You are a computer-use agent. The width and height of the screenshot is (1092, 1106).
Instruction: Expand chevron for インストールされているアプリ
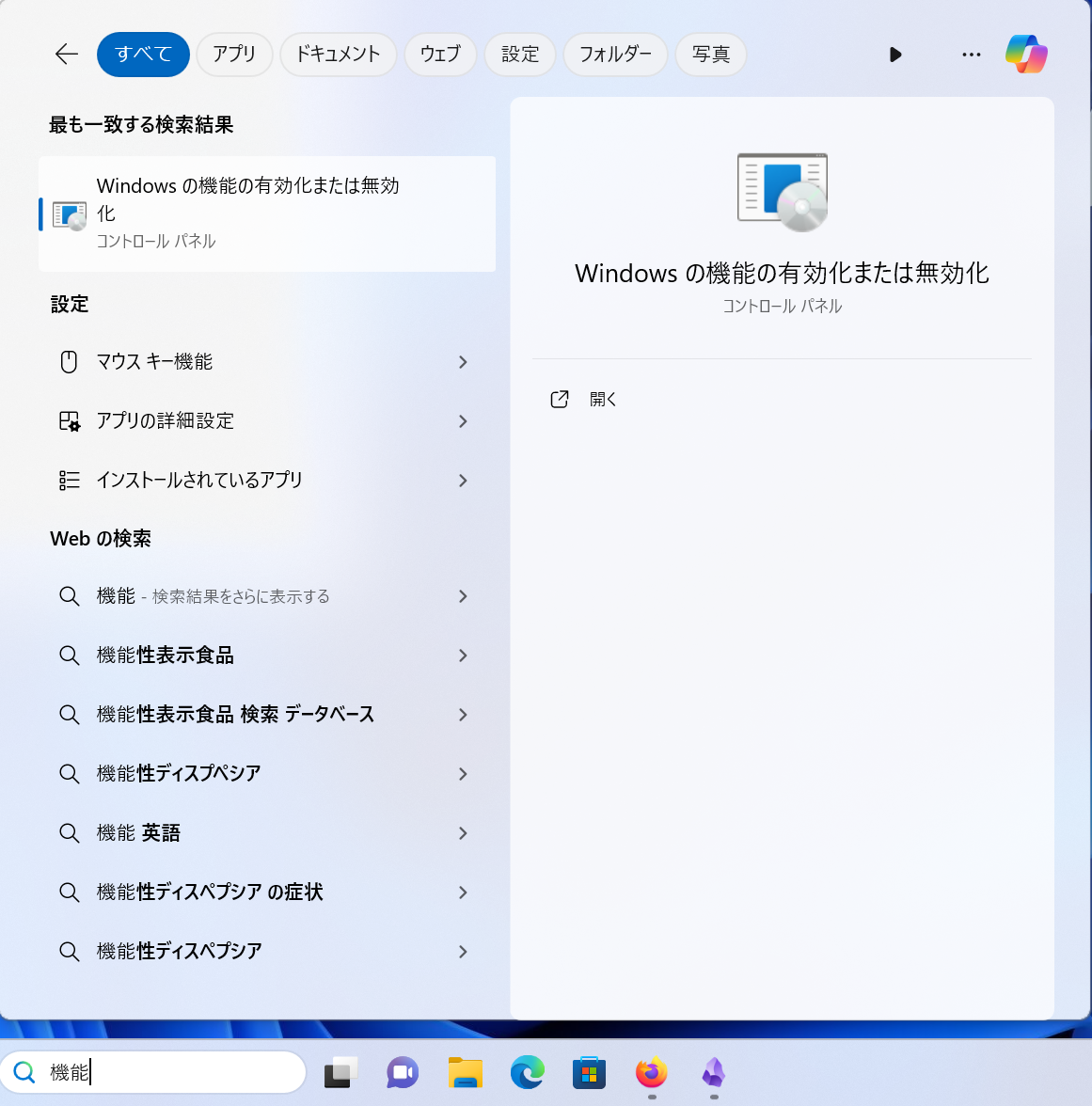click(x=463, y=481)
